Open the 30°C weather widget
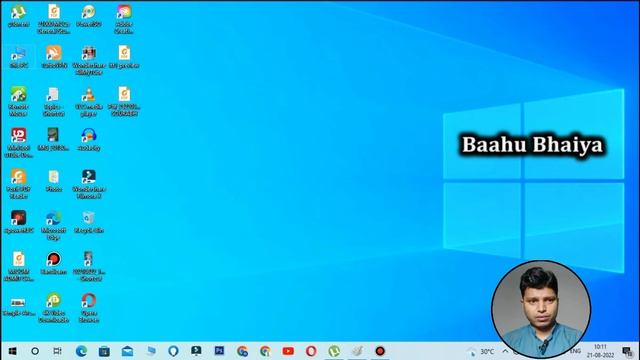This screenshot has height=360, width=640. coord(481,351)
